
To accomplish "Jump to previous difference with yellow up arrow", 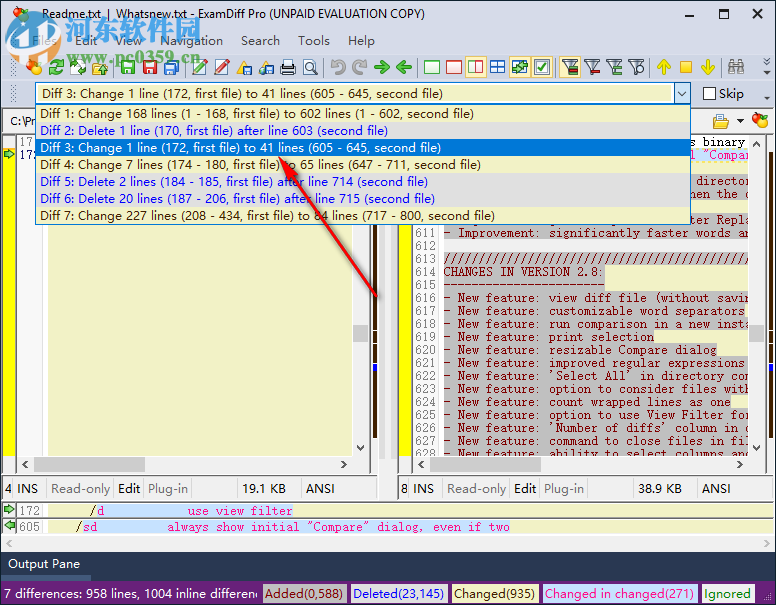I will [x=664, y=68].
